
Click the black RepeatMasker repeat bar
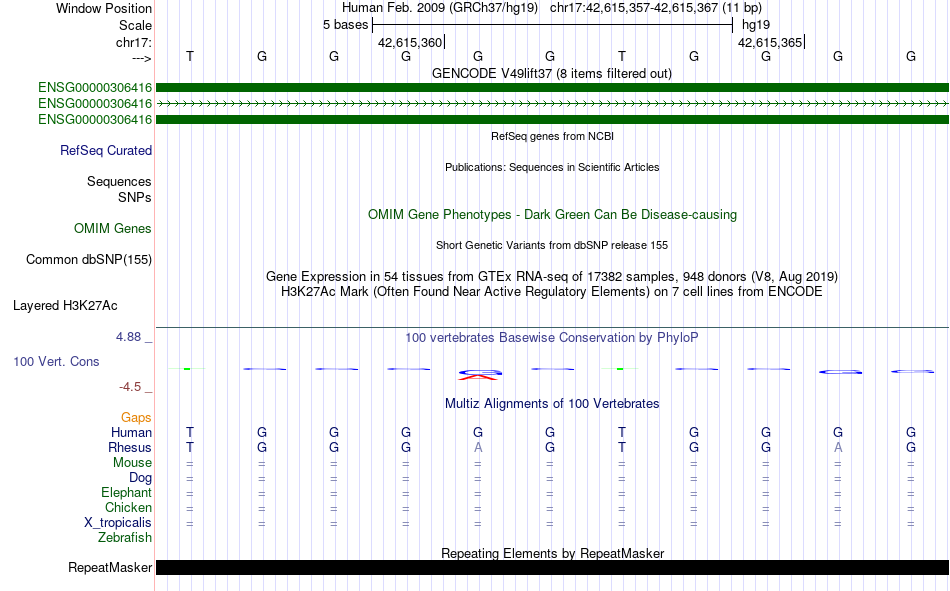click(x=552, y=567)
